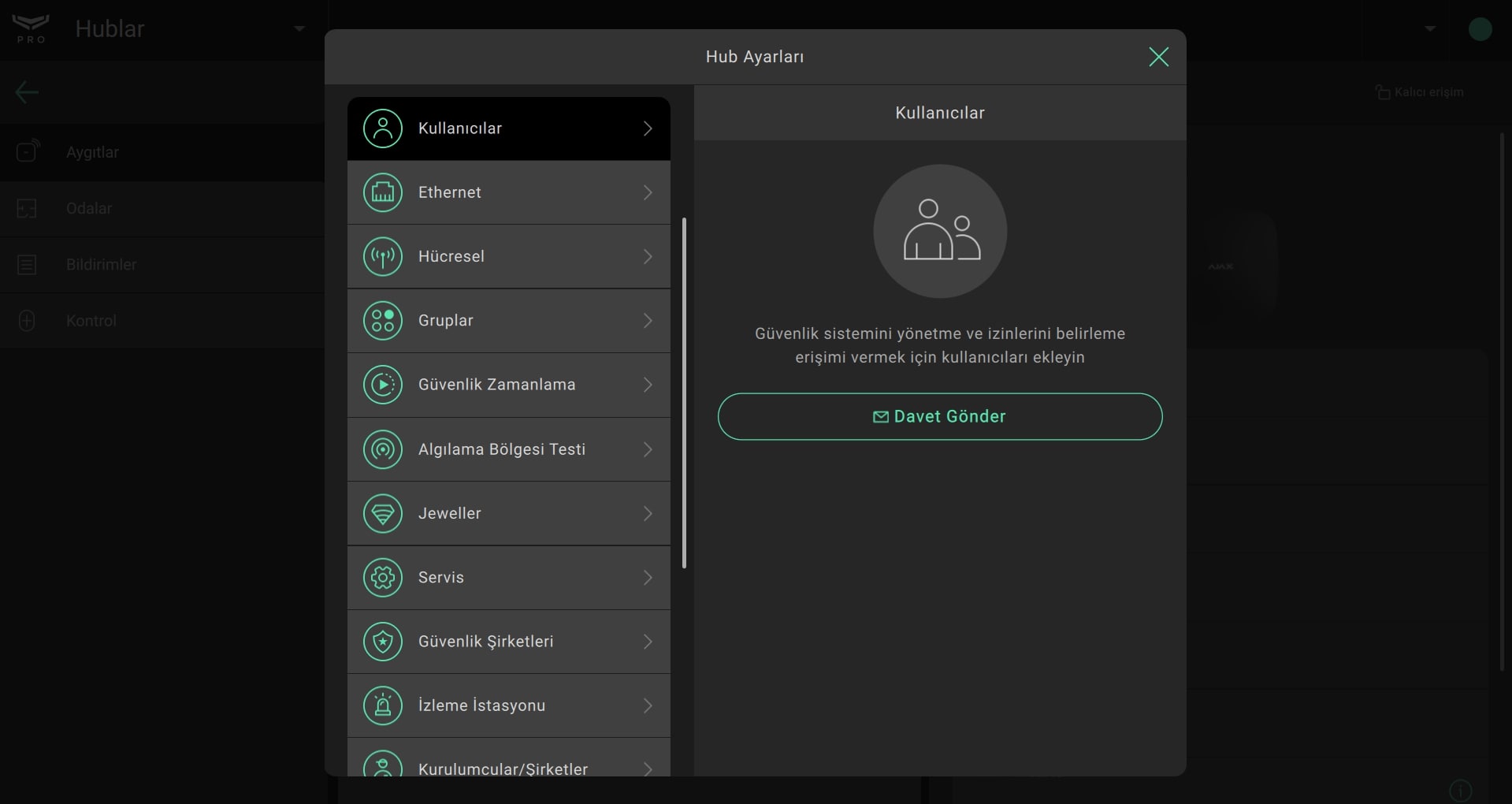Click the Jeweller signal icon

pos(383,513)
